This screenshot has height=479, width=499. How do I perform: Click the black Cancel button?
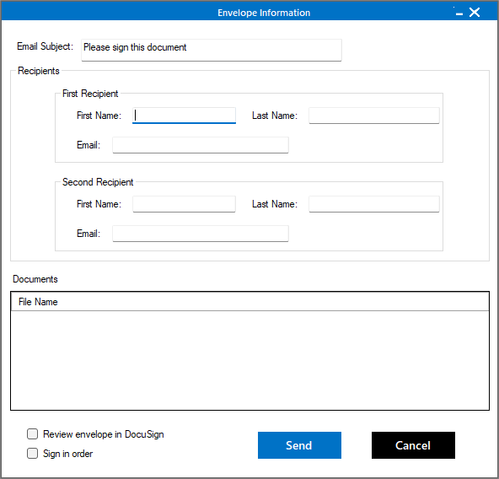click(x=413, y=445)
